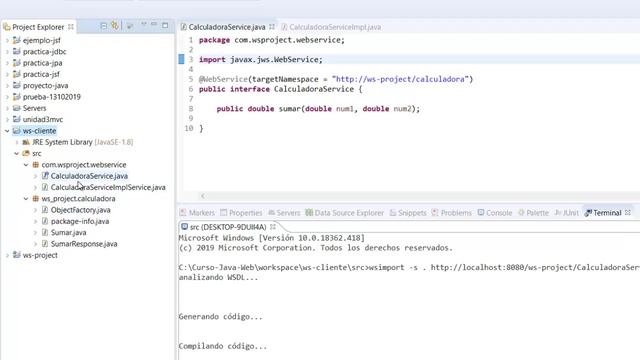Open ObjectFactory.java in the tree
Viewport: 640px width, 360px height.
coord(80,210)
